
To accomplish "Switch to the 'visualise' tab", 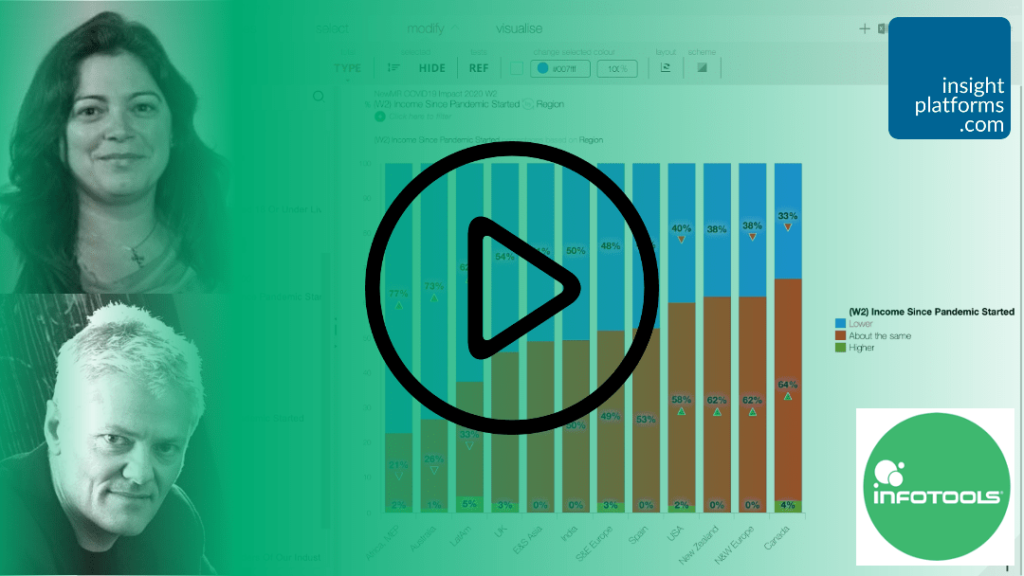I will tap(520, 28).
